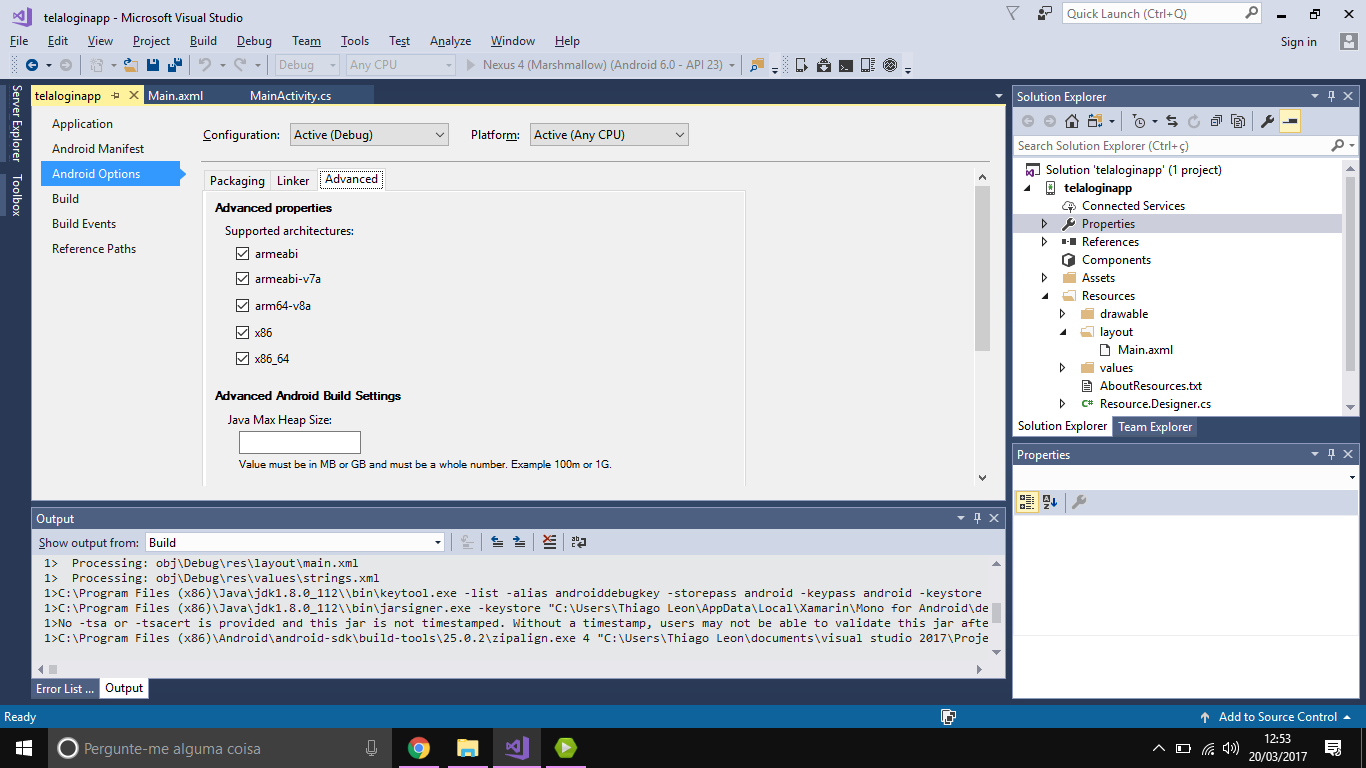Expand the Properties node in Solution Explorer

pyautogui.click(x=1045, y=224)
